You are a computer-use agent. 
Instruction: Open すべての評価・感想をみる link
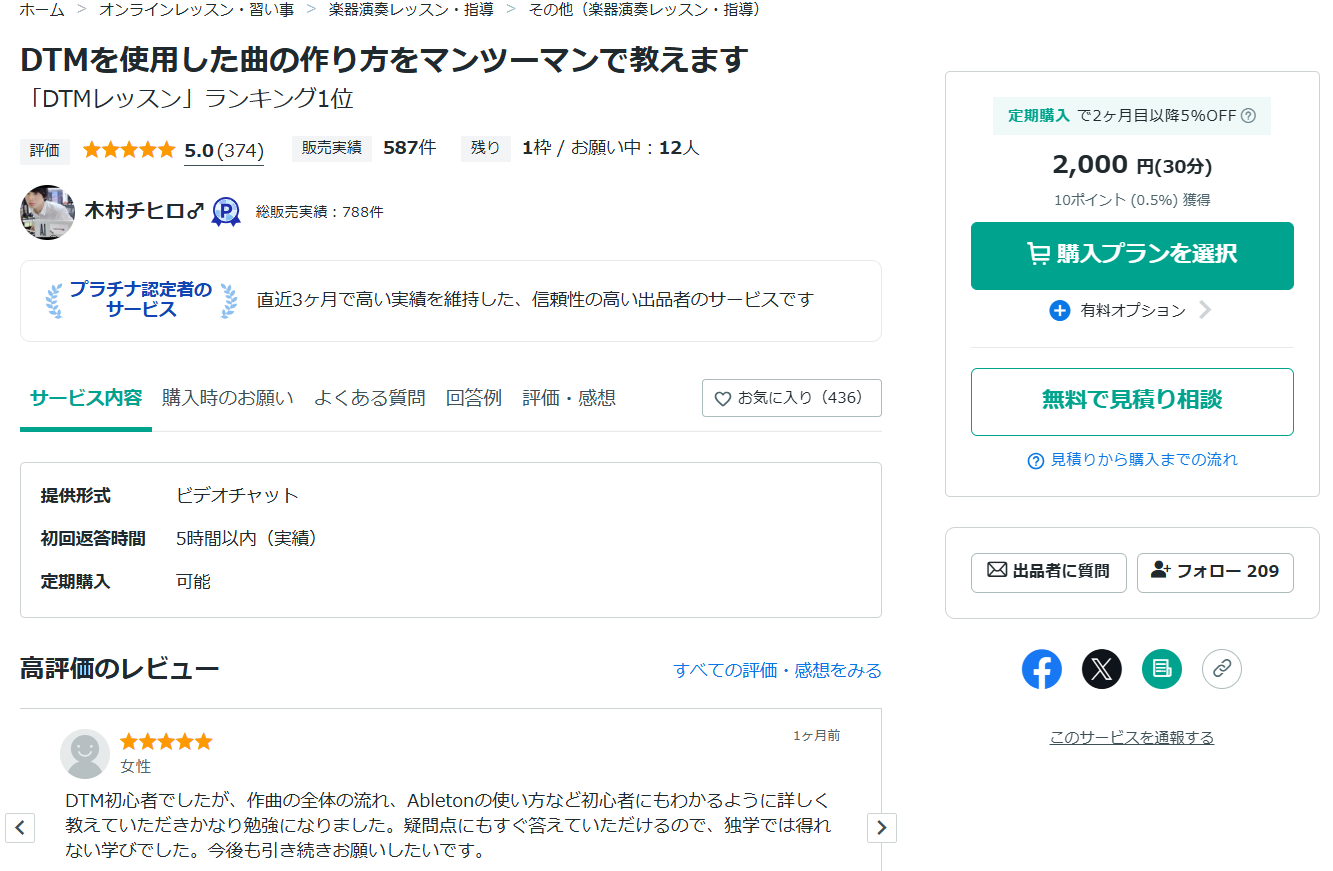(x=777, y=670)
